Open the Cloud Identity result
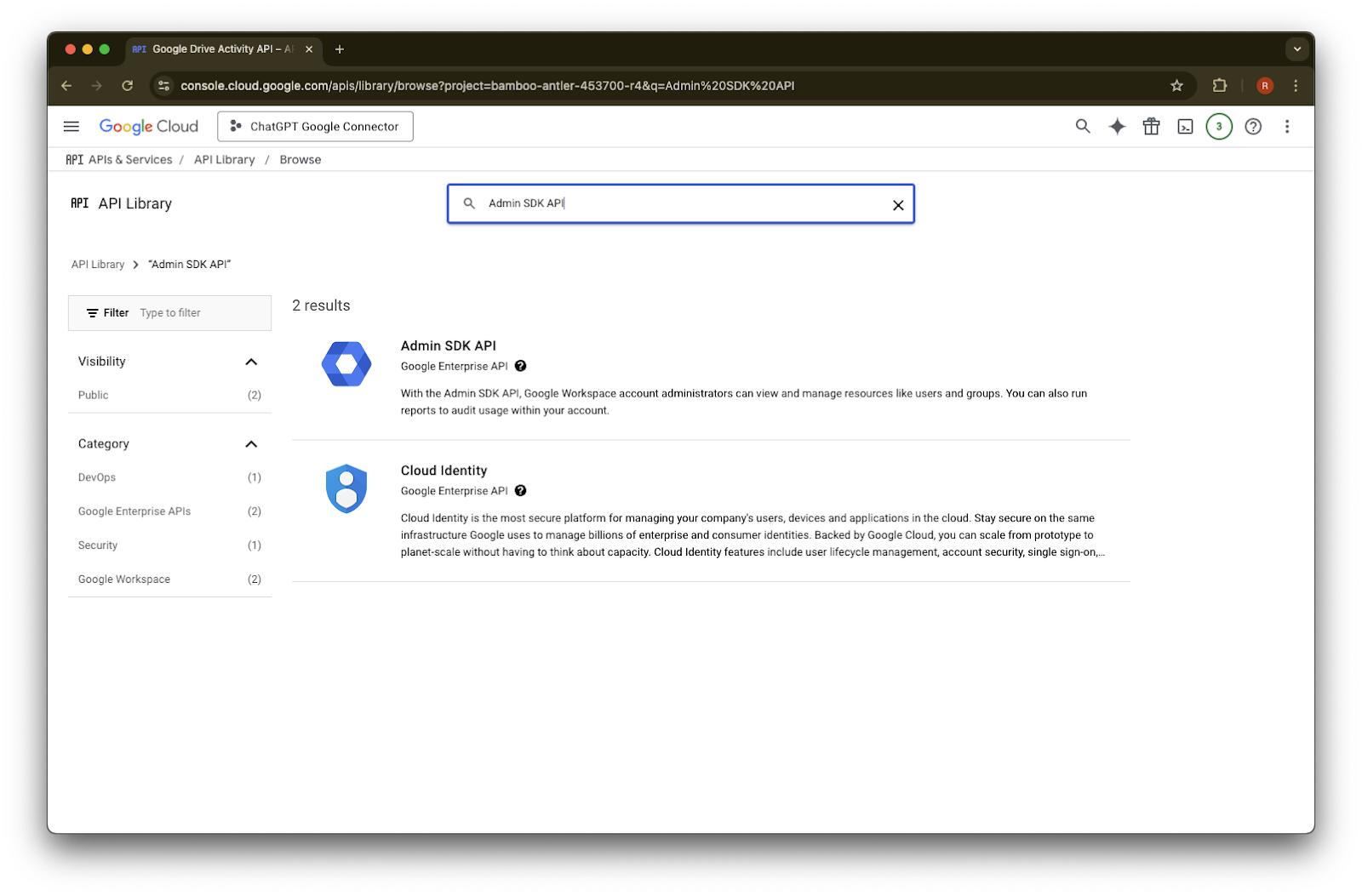This screenshot has height=896, width=1362. 444,471
